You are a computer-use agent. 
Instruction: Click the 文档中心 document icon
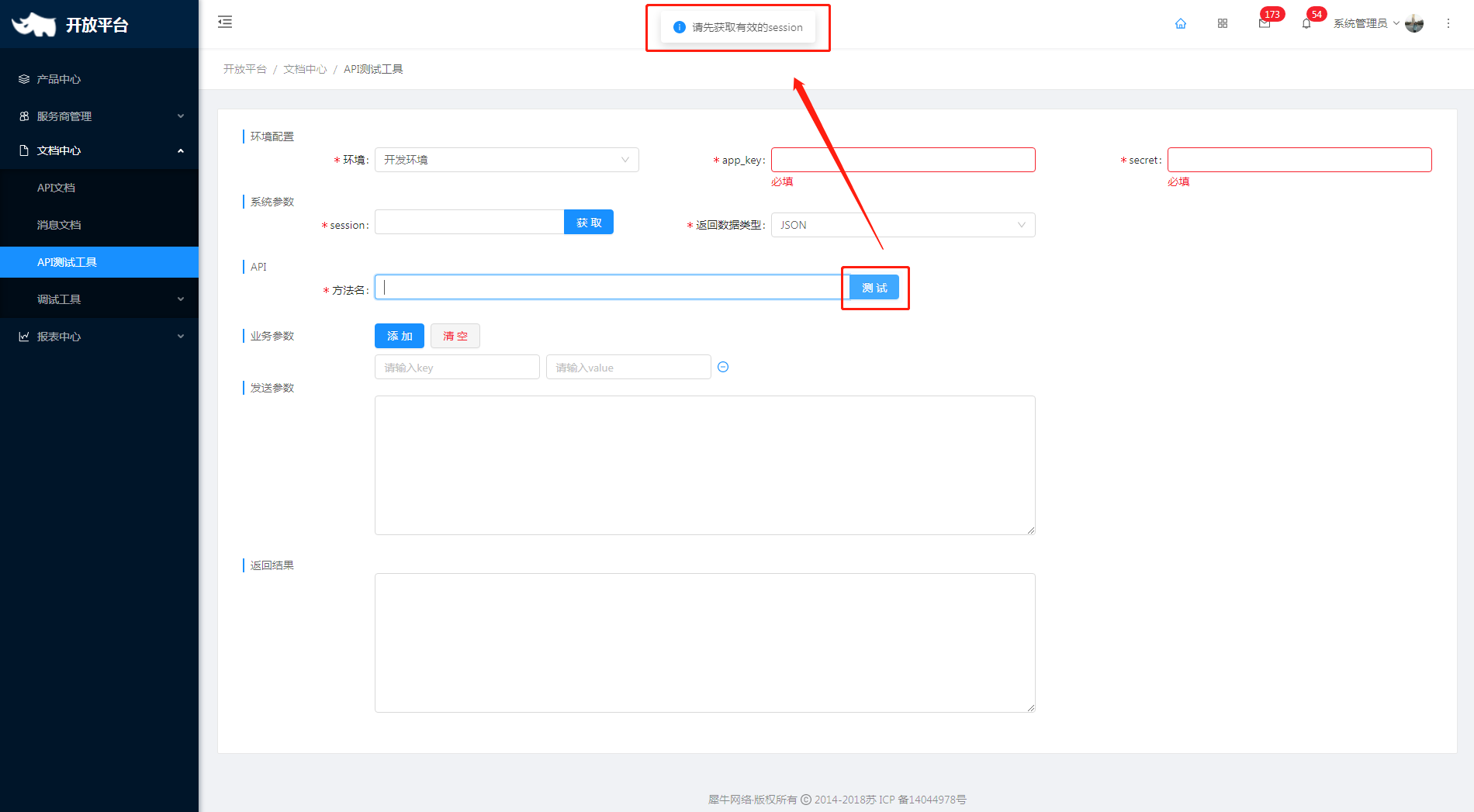click(x=24, y=150)
